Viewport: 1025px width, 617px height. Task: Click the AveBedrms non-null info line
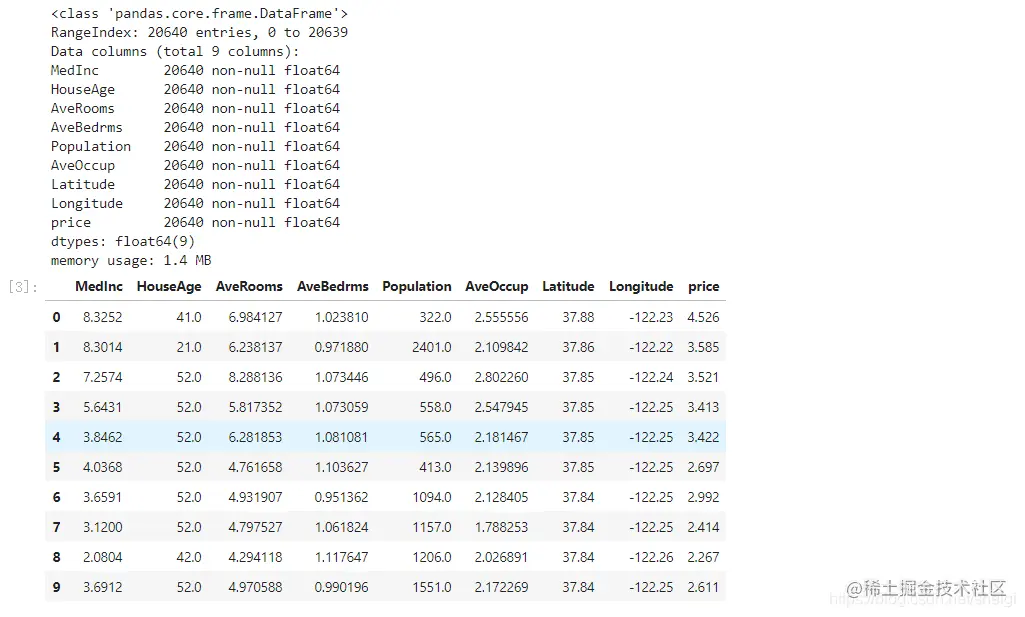tap(195, 127)
